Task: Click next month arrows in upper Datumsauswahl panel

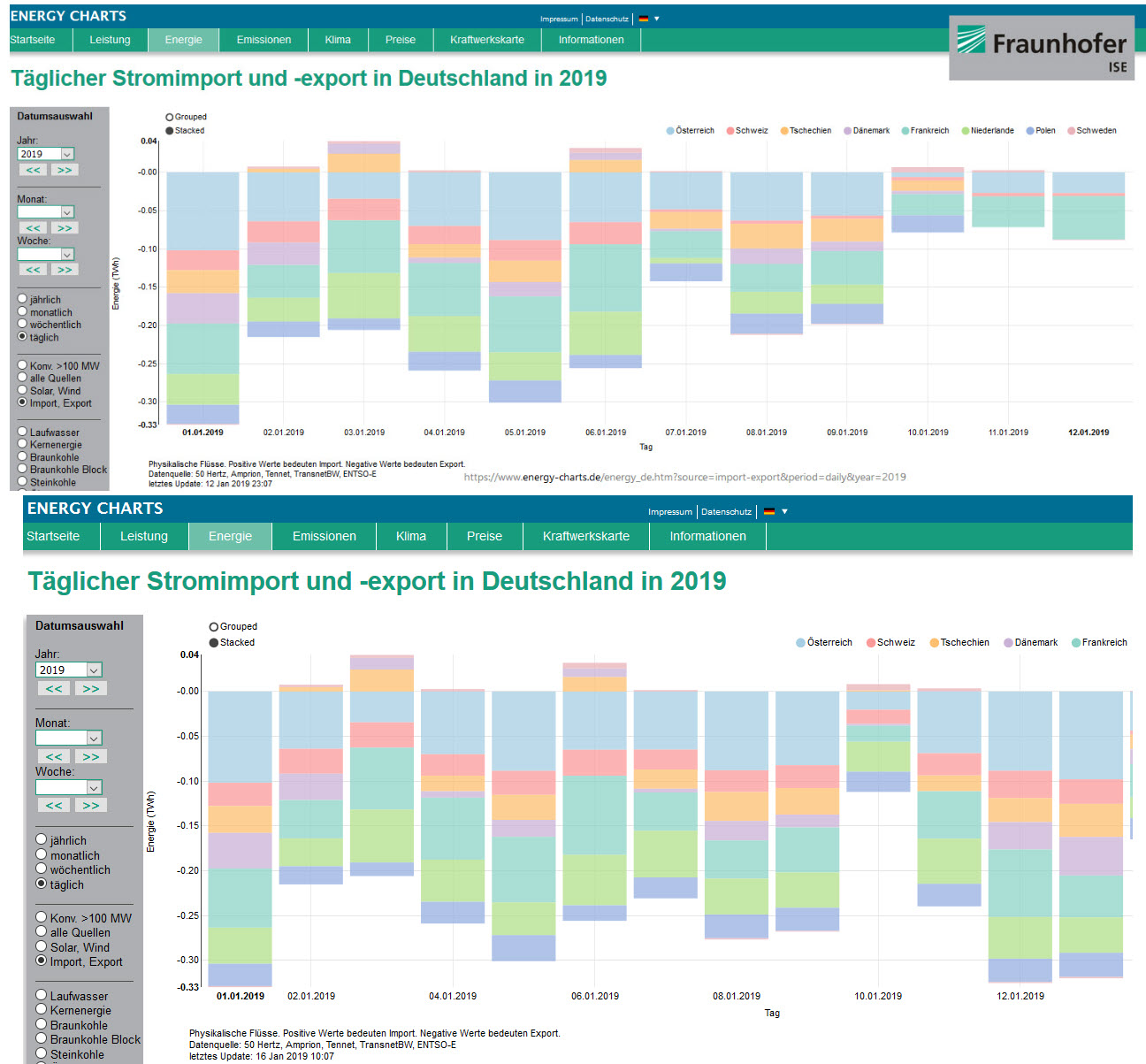Action: (65, 228)
